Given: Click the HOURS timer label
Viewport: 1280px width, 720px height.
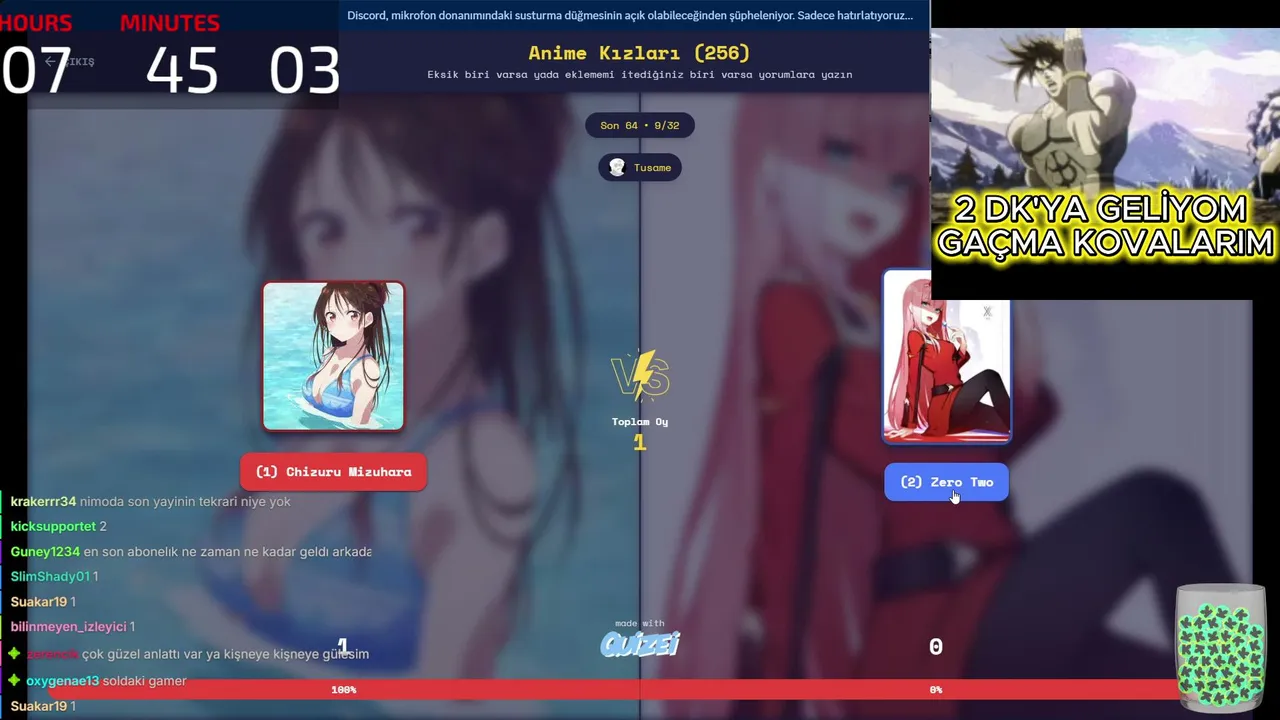Looking at the screenshot, I should [x=37, y=23].
